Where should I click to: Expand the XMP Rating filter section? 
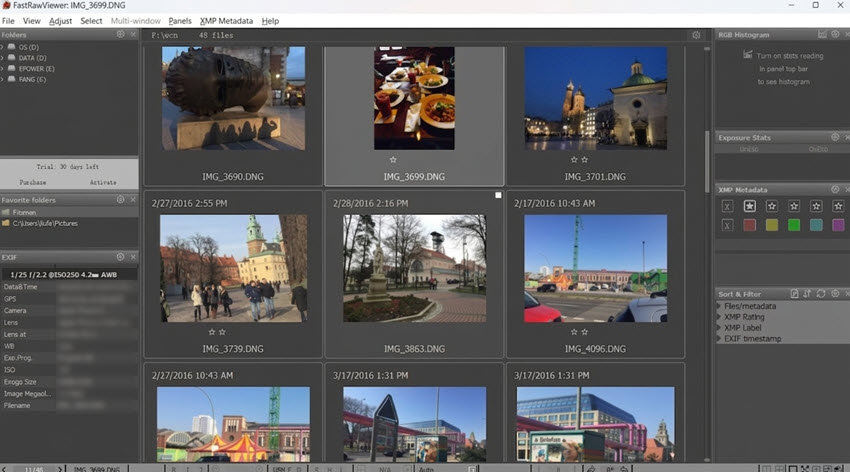(719, 317)
